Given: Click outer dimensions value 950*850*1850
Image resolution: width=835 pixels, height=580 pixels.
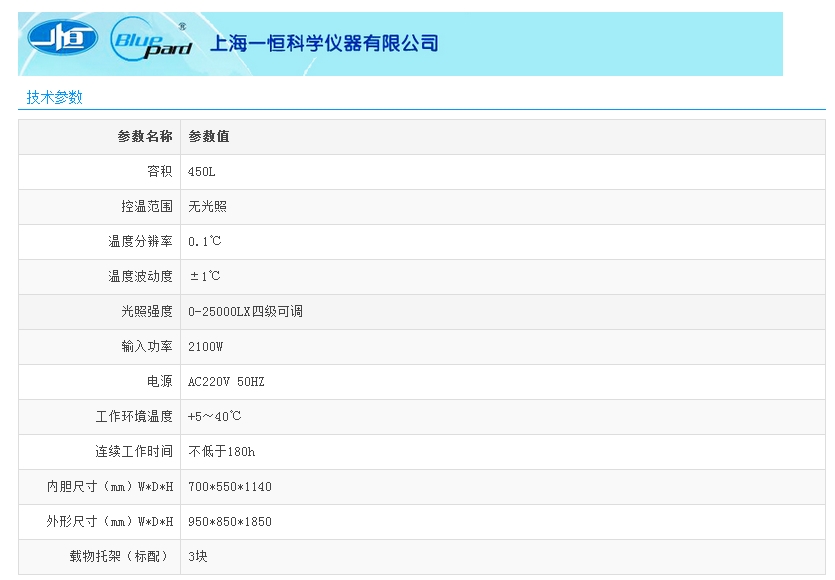Looking at the screenshot, I should tap(230, 522).
